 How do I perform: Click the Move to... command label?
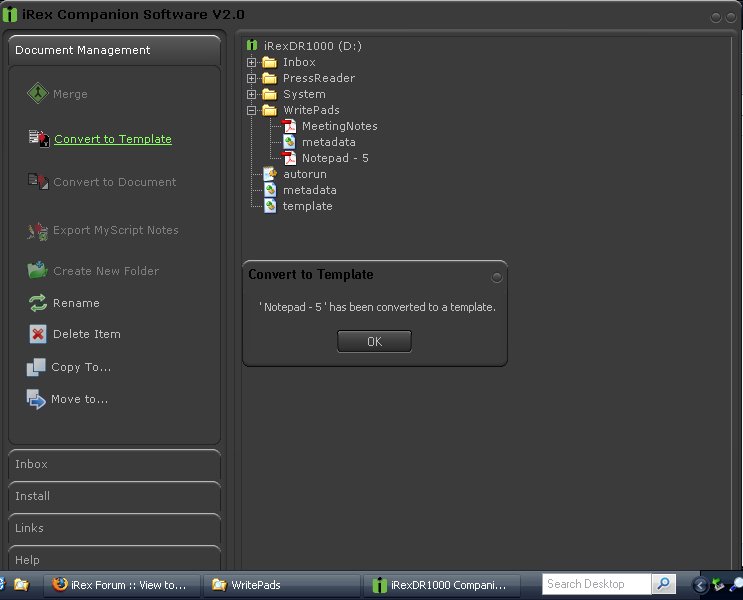pos(80,400)
